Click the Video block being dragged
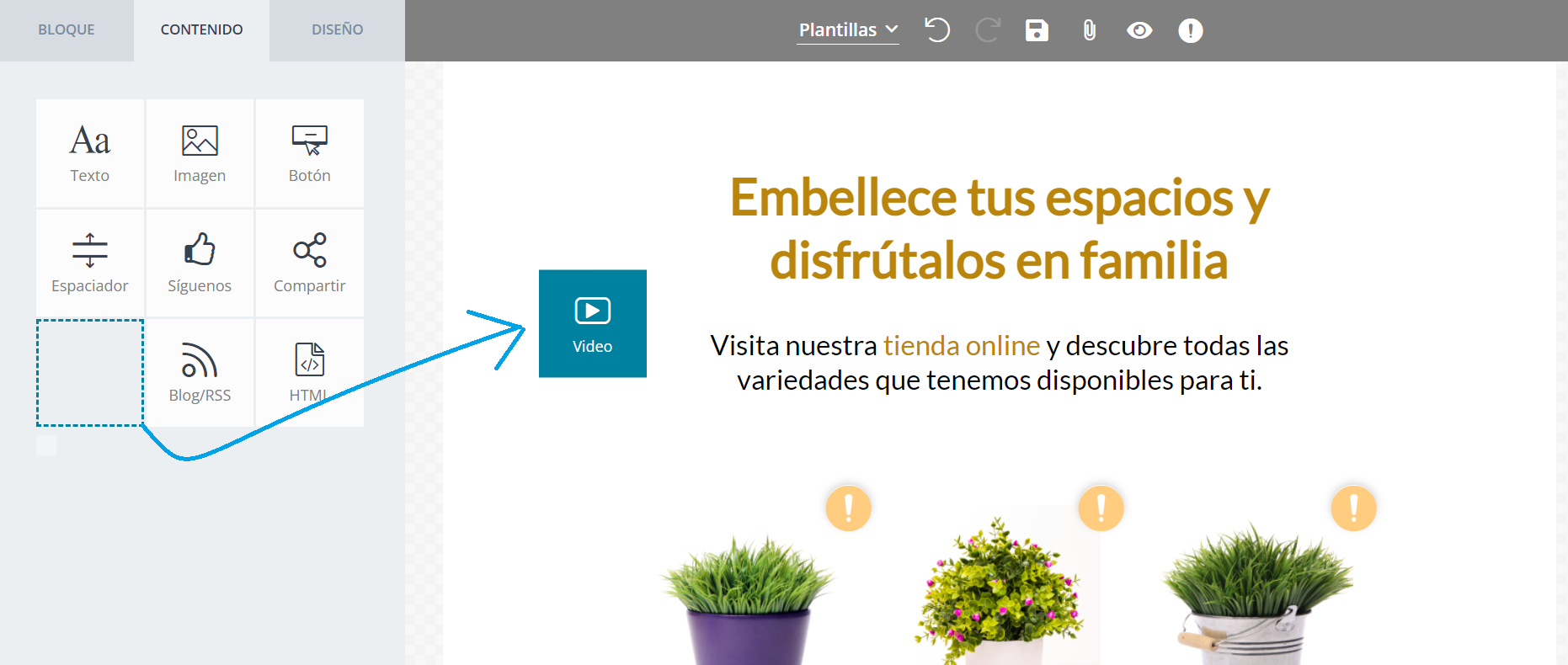This screenshot has height=665, width=1568. point(593,323)
